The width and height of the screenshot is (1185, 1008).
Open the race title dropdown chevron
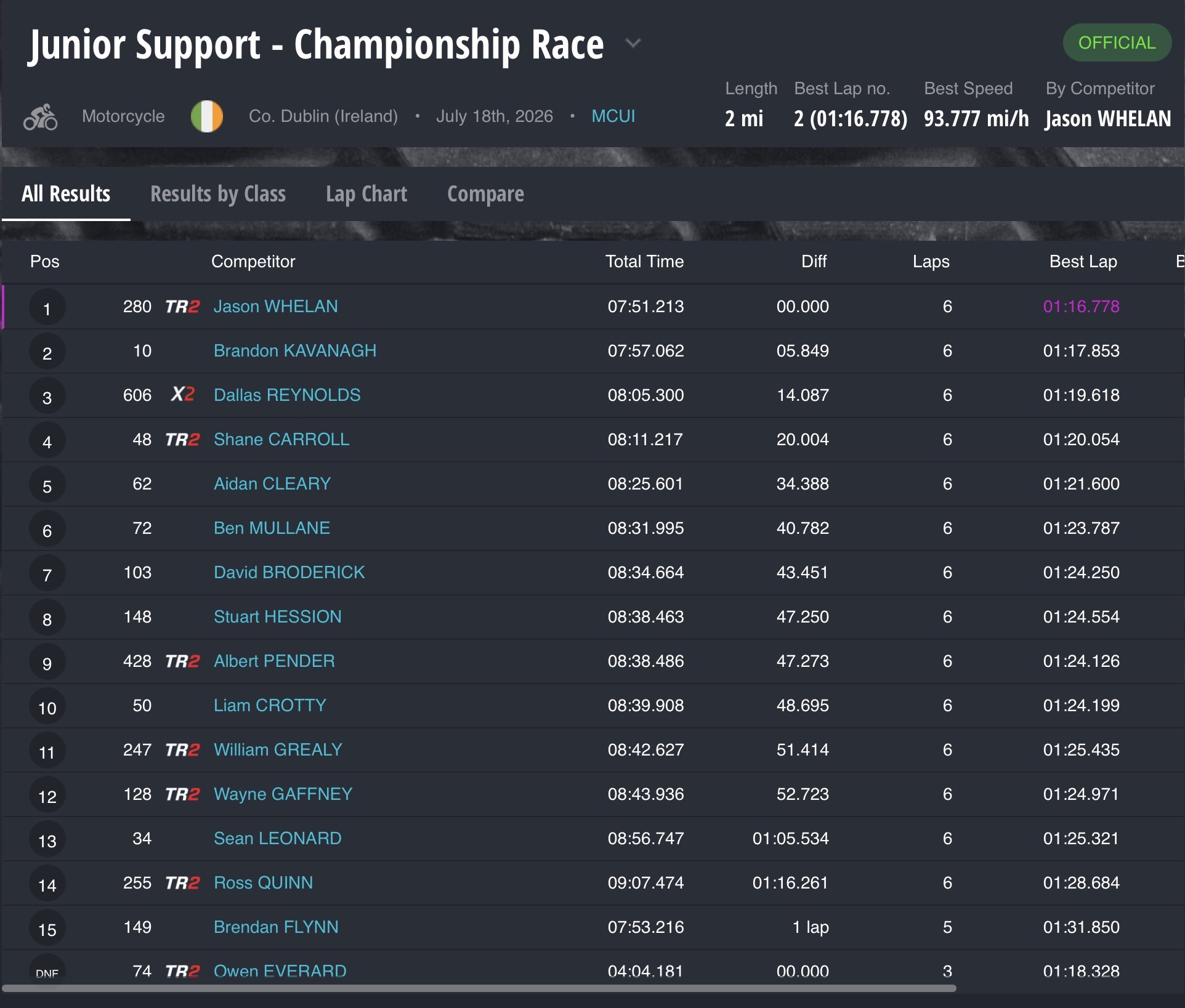pos(633,43)
